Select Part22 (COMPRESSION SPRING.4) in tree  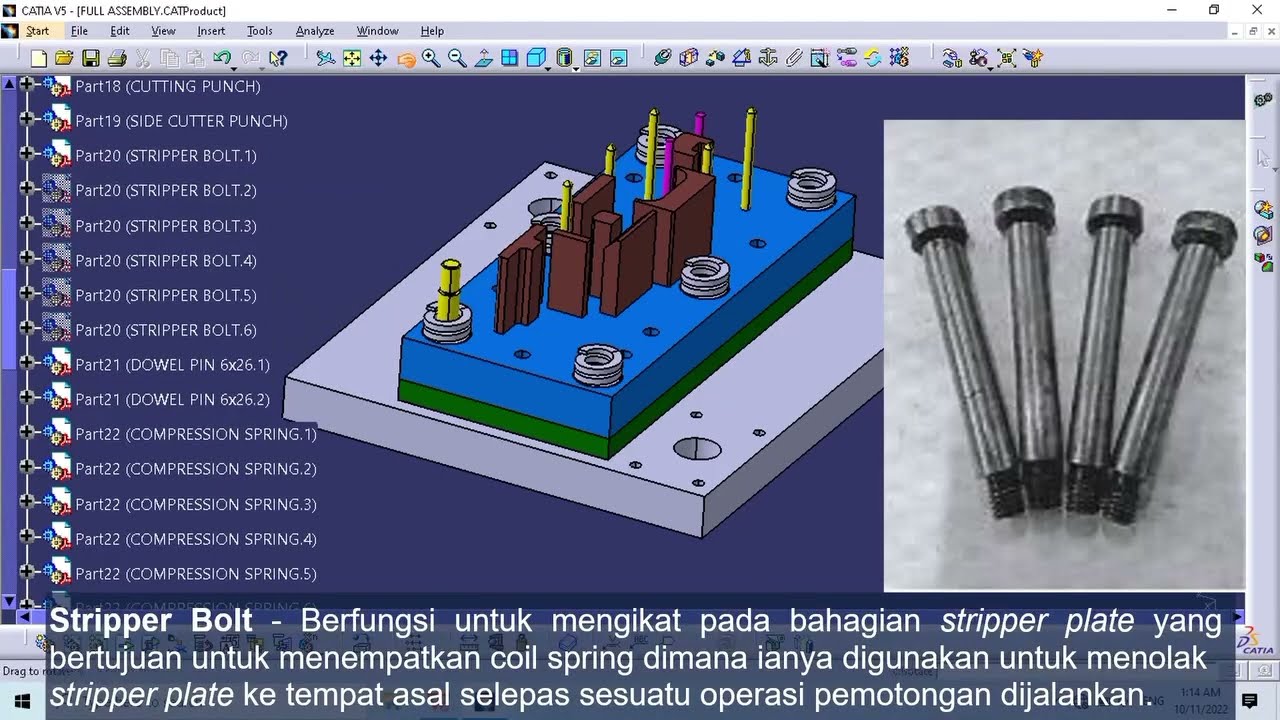tap(196, 538)
